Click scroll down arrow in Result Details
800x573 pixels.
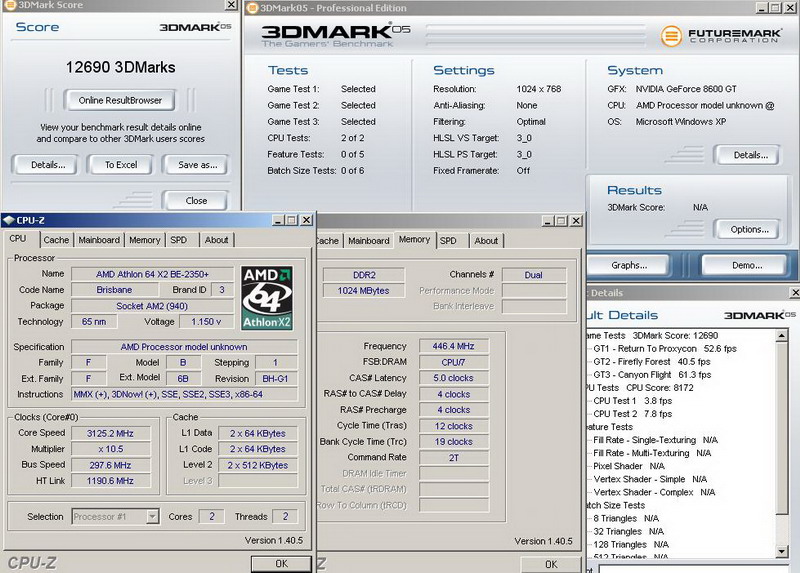[x=781, y=551]
